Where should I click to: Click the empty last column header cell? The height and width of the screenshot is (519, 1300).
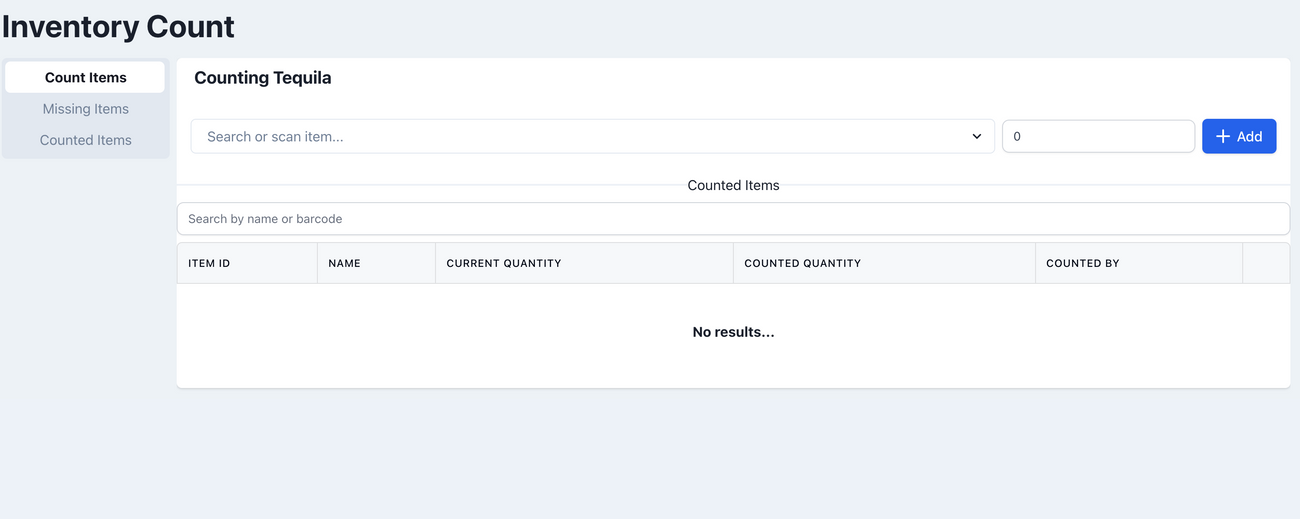click(1266, 263)
